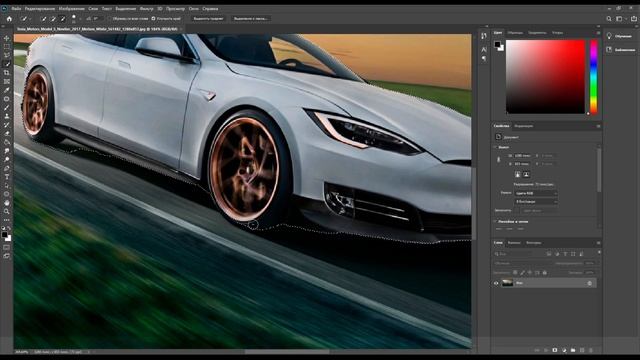The image size is (640, 360).
Task: Add layer mask at Layers panel bottom
Action: (555, 350)
